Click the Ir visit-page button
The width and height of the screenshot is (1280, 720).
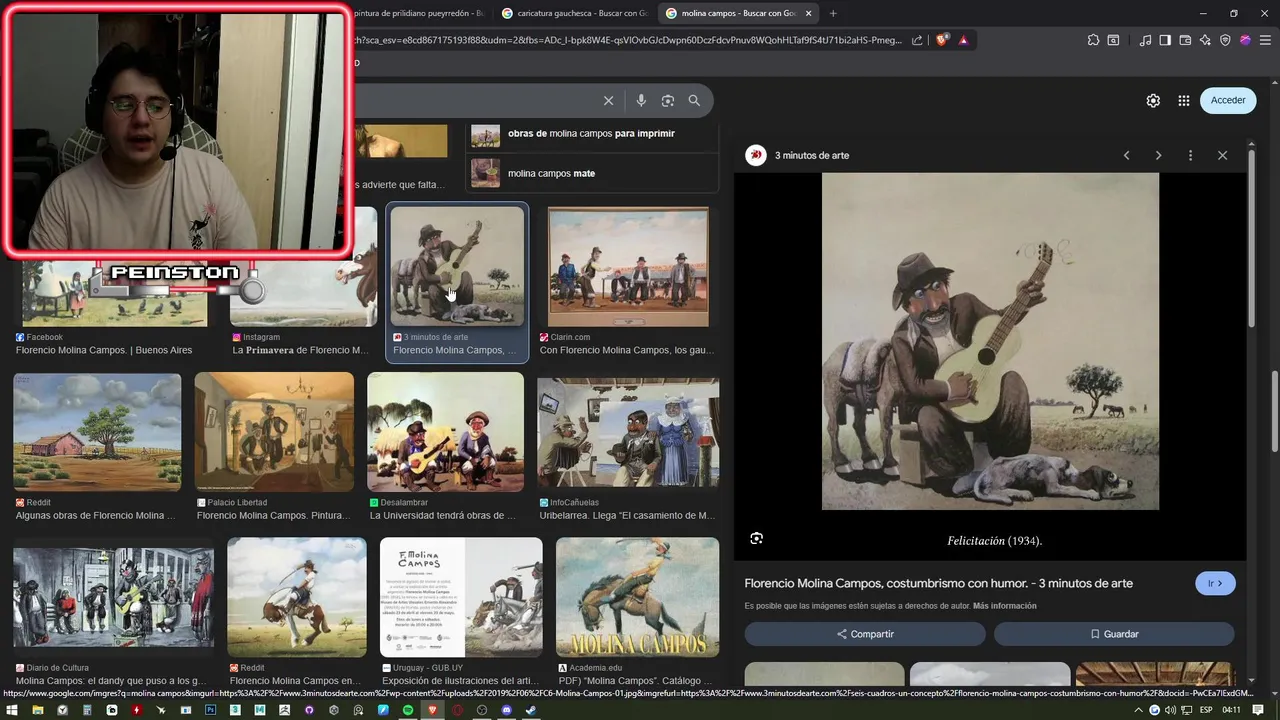point(1215,583)
